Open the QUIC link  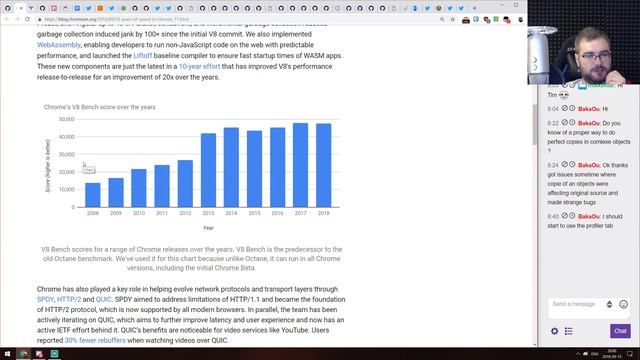[x=103, y=299]
